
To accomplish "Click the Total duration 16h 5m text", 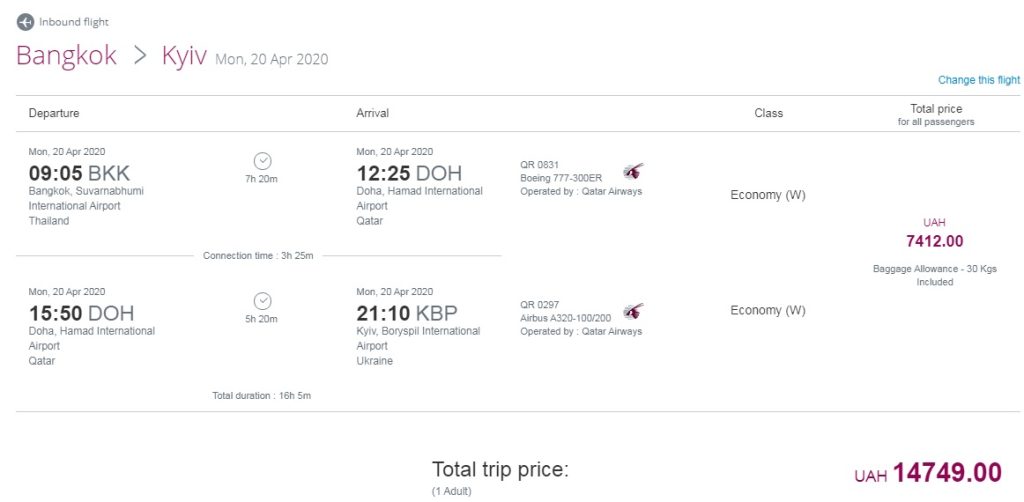I will [x=261, y=396].
